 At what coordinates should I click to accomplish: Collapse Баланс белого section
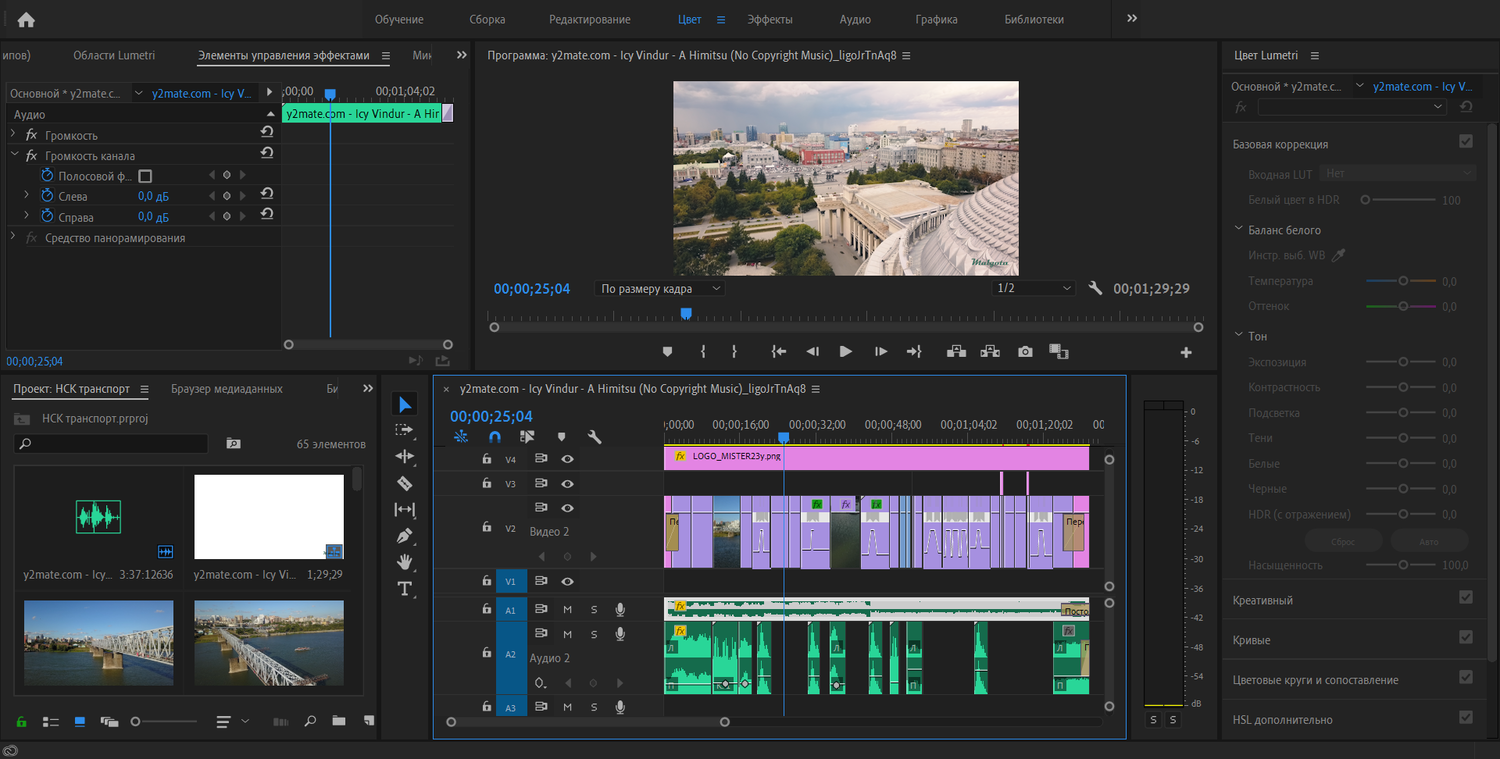(x=1238, y=230)
